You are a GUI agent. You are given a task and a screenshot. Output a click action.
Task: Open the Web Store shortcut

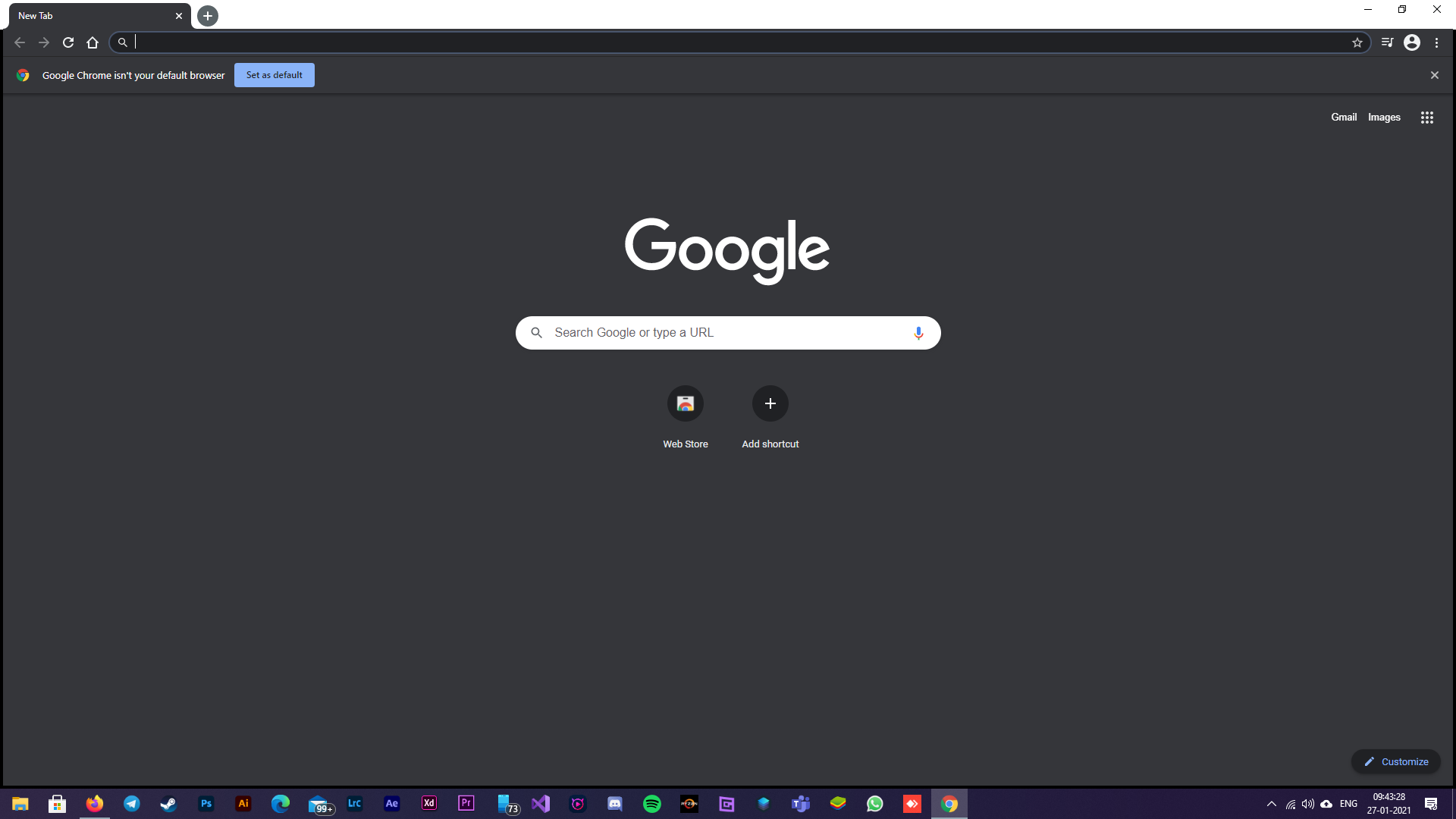[686, 418]
